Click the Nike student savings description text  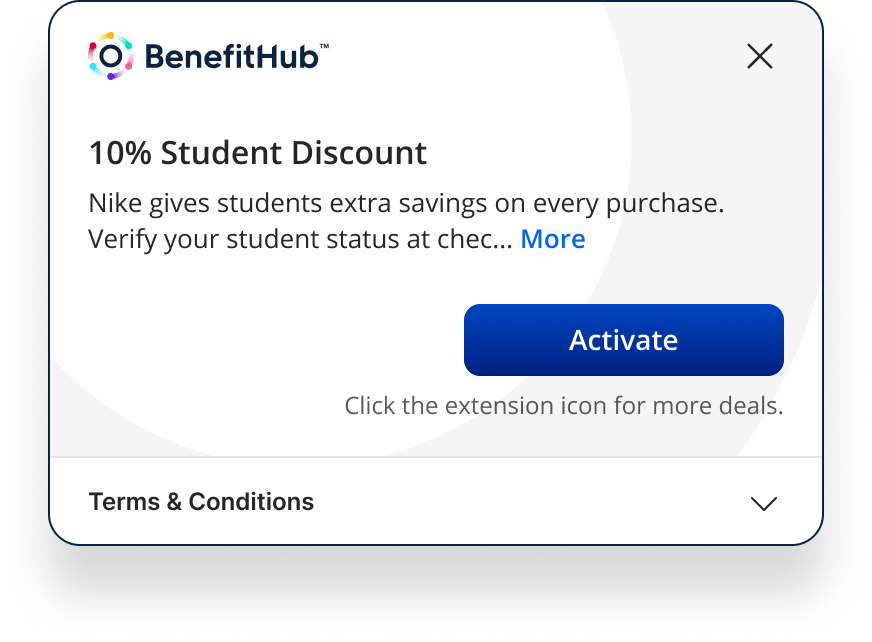pyautogui.click(x=405, y=204)
